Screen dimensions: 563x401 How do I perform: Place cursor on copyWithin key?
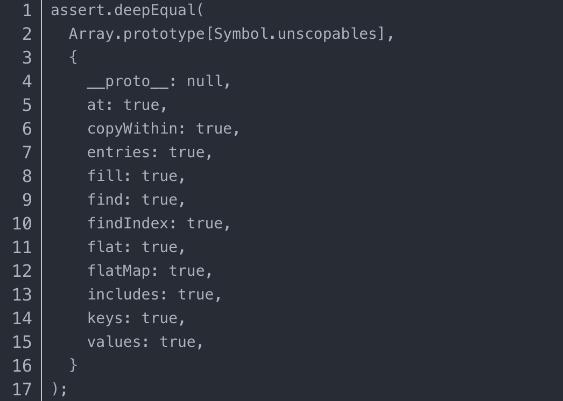click(x=132, y=129)
